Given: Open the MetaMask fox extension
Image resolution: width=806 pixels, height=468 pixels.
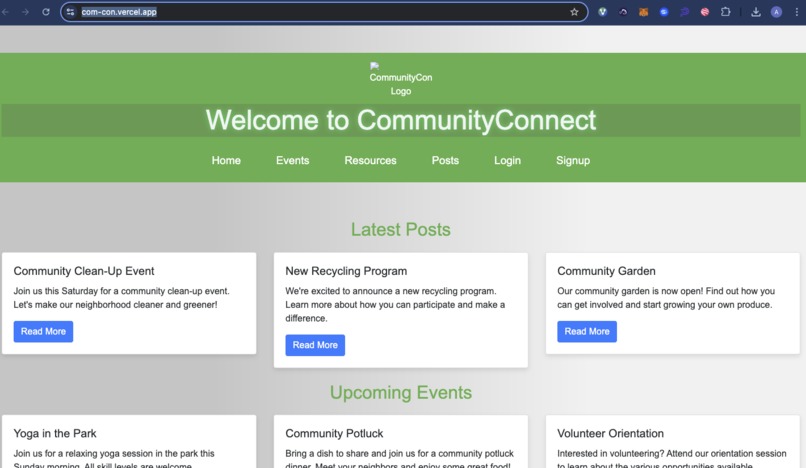Looking at the screenshot, I should 643,12.
